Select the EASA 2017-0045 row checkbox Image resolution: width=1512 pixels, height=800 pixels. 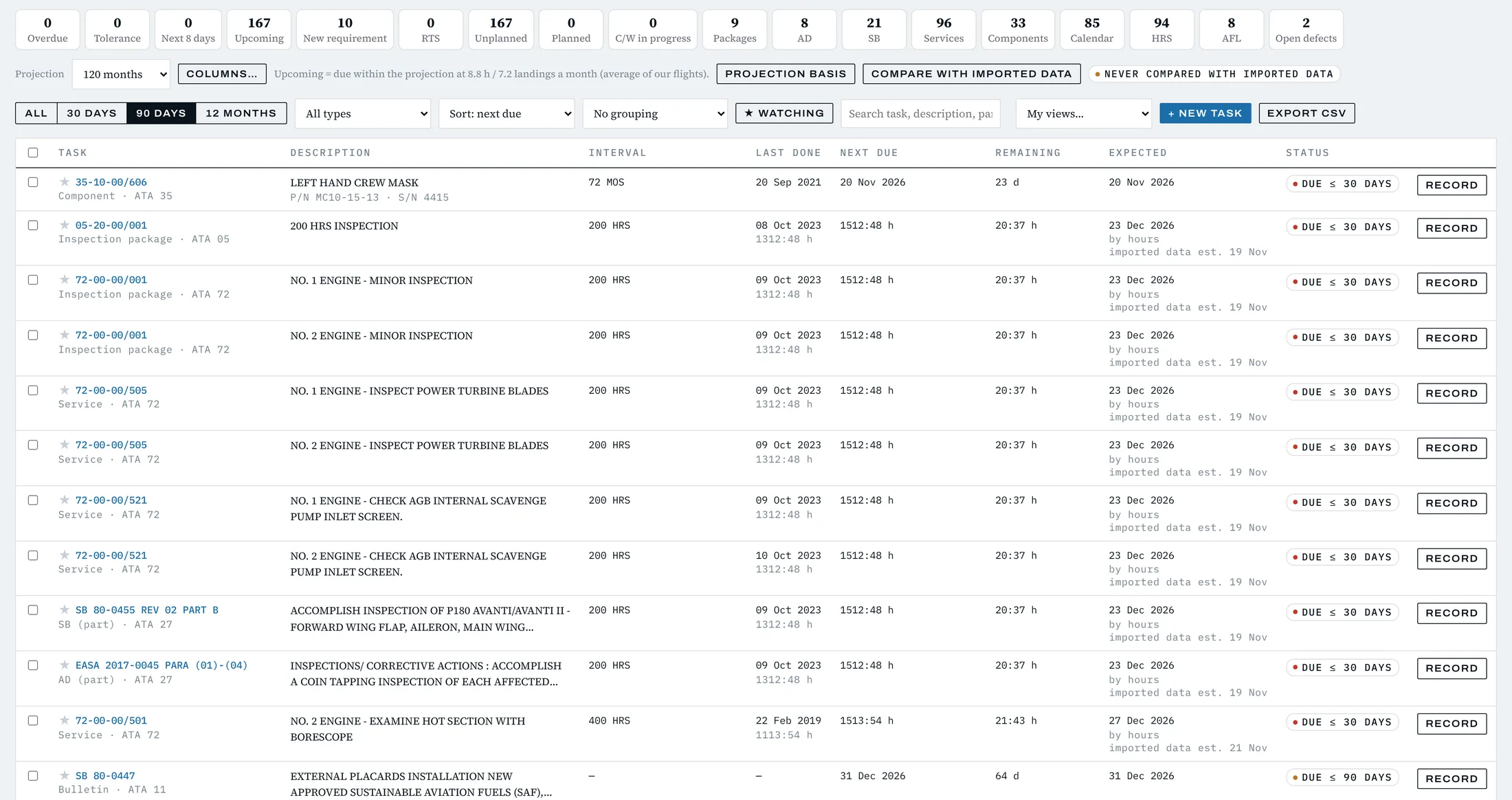tap(33, 665)
